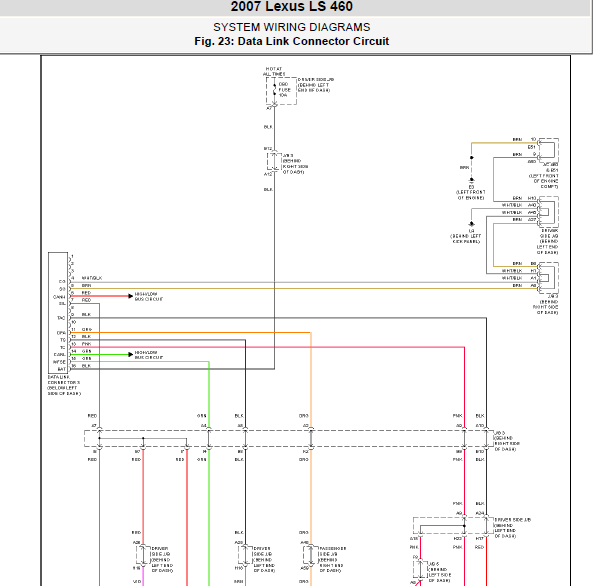The width and height of the screenshot is (601, 586).
Task: Select the OBD FUSE 10A label
Action: pos(284,90)
